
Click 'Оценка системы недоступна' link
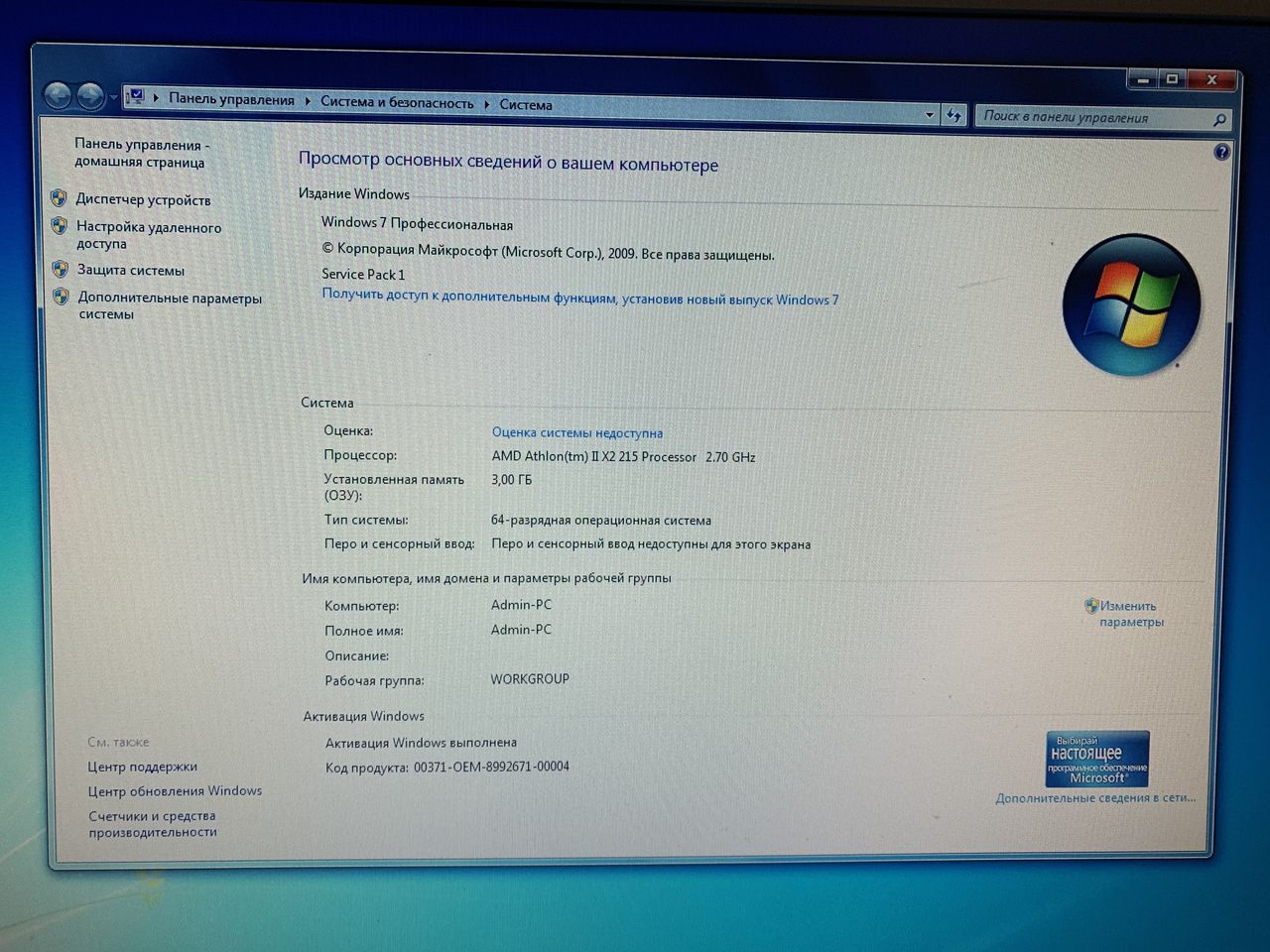pos(577,432)
